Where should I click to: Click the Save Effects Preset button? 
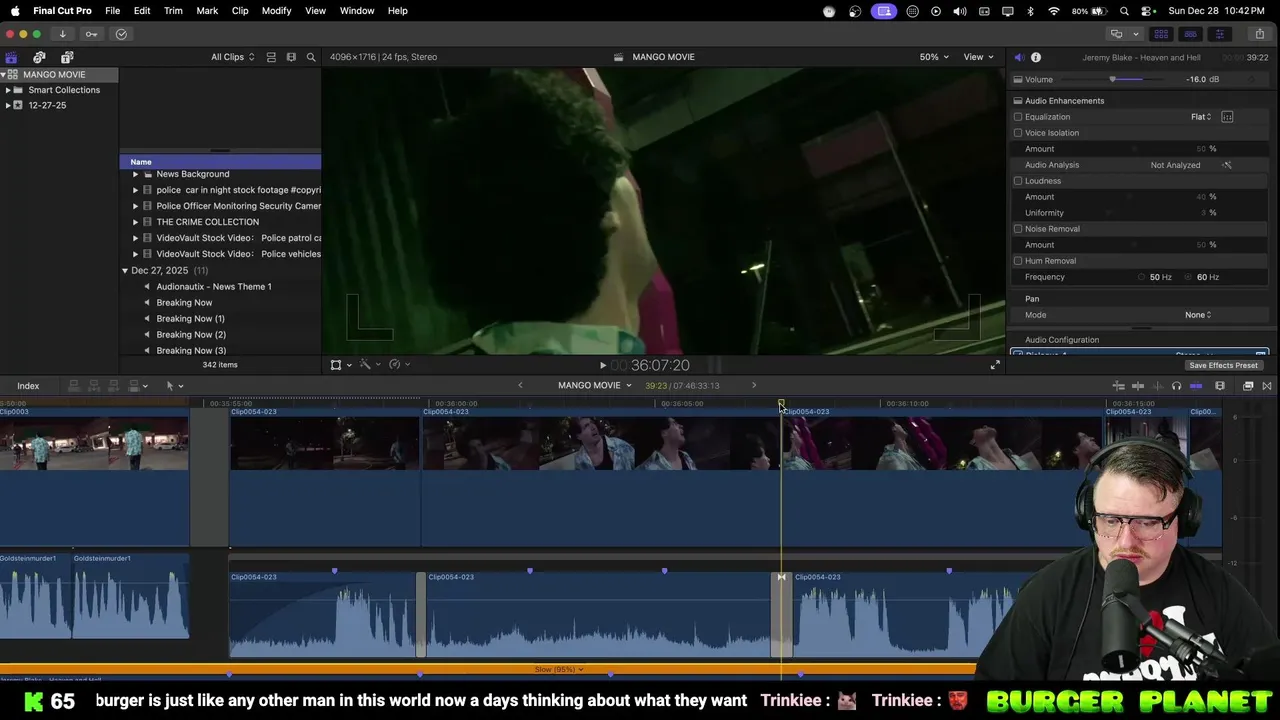pyautogui.click(x=1223, y=365)
